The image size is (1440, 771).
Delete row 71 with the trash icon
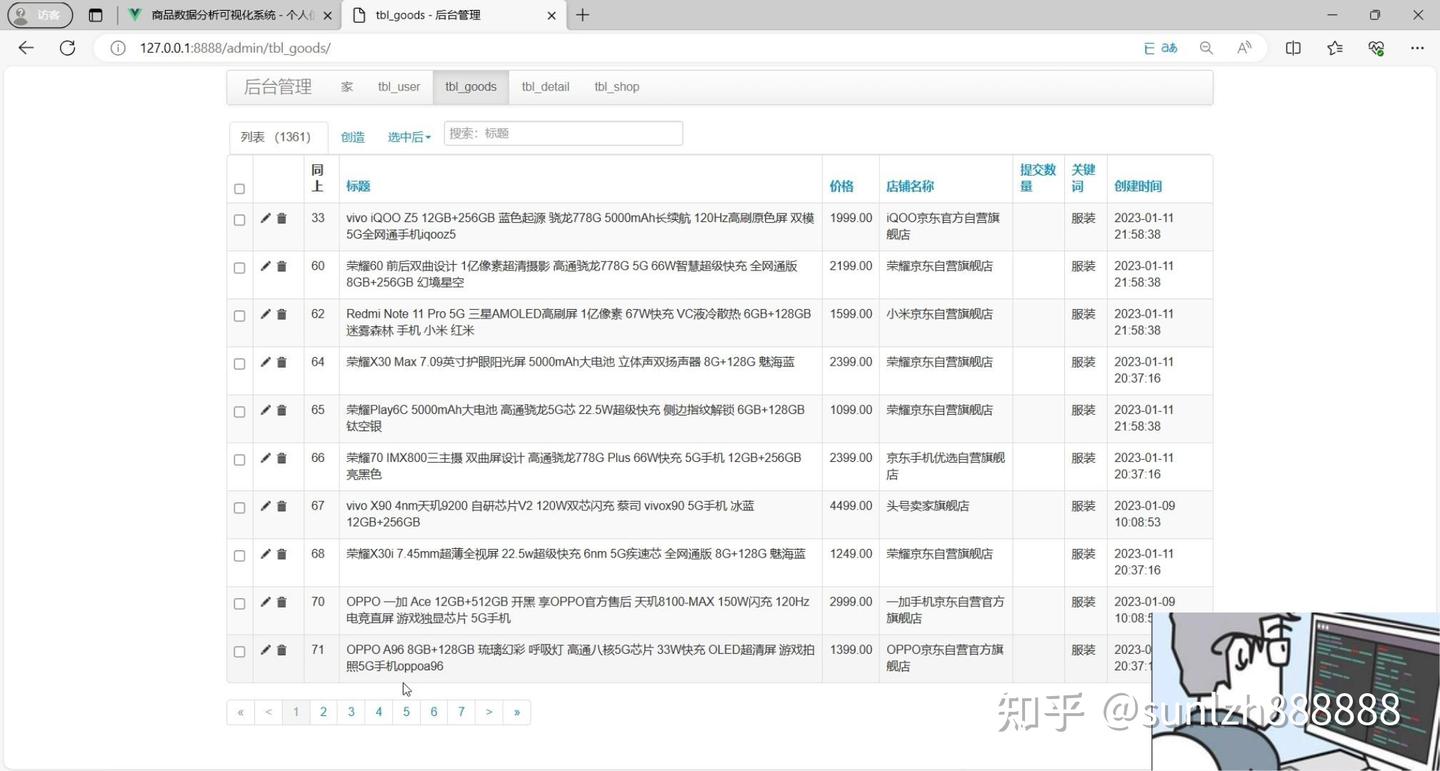282,650
